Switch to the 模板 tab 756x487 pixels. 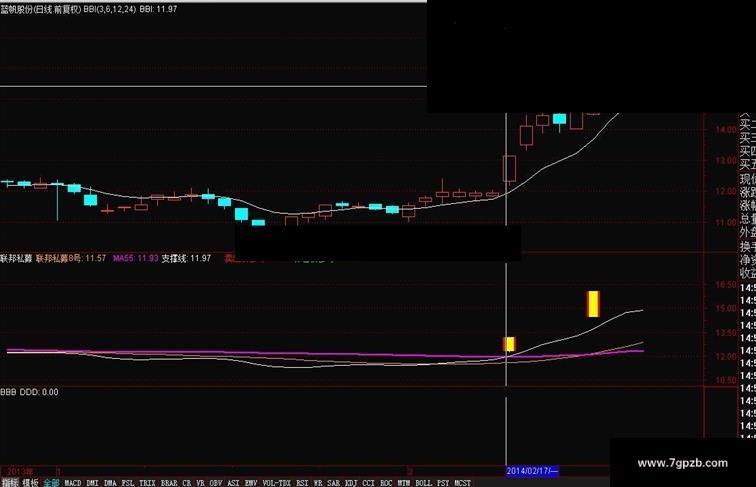pyautogui.click(x=31, y=483)
